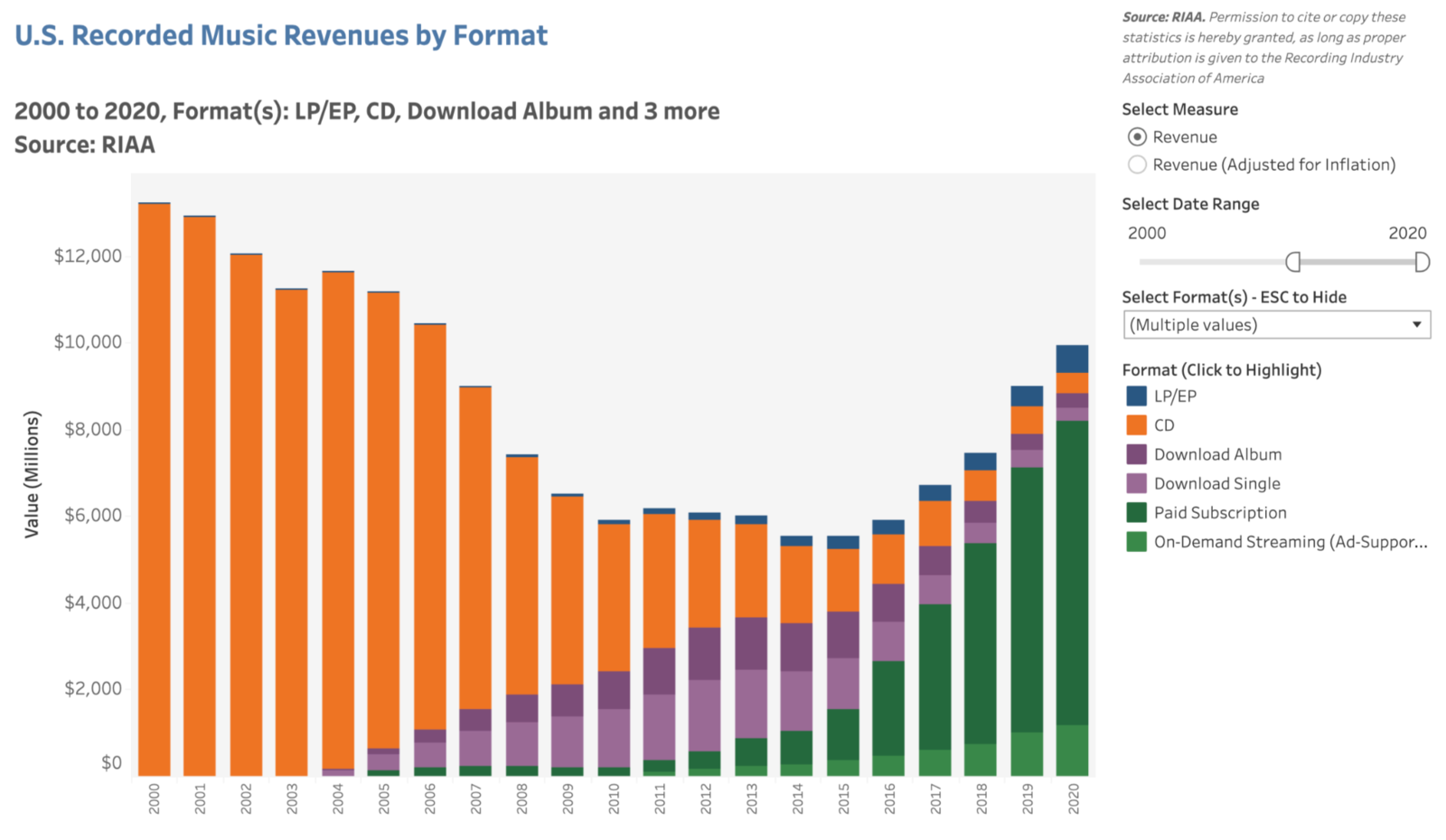Click the 2015 year axis label

[843, 799]
